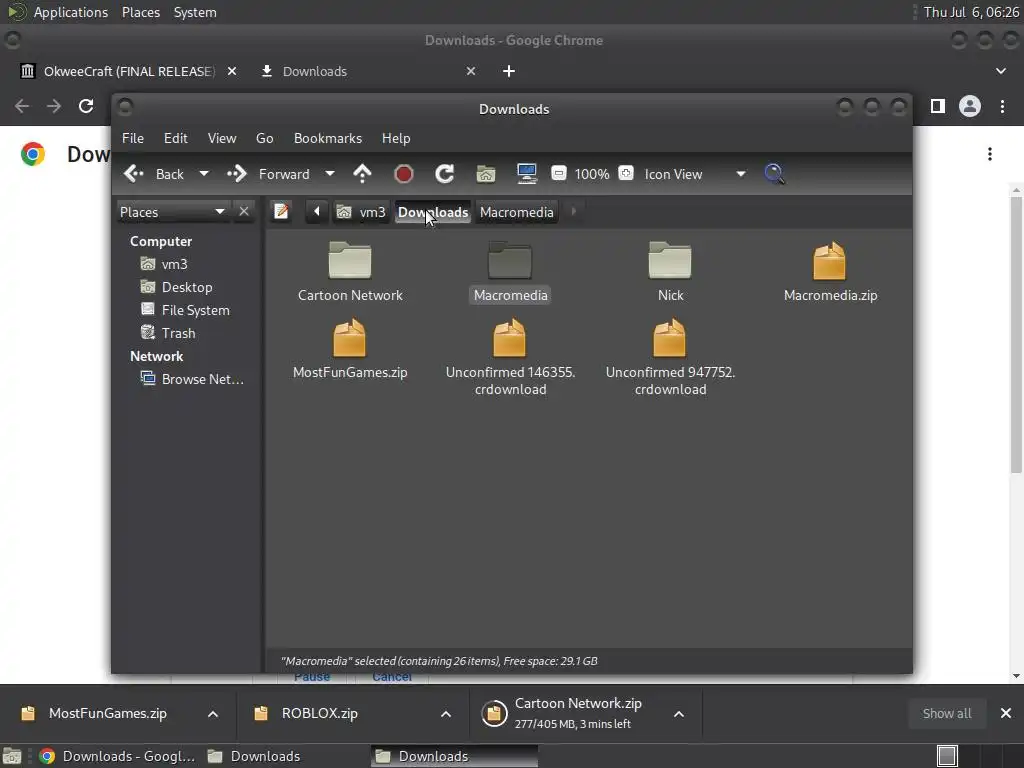
Task: Open the file manager search magnifier
Action: [774, 174]
